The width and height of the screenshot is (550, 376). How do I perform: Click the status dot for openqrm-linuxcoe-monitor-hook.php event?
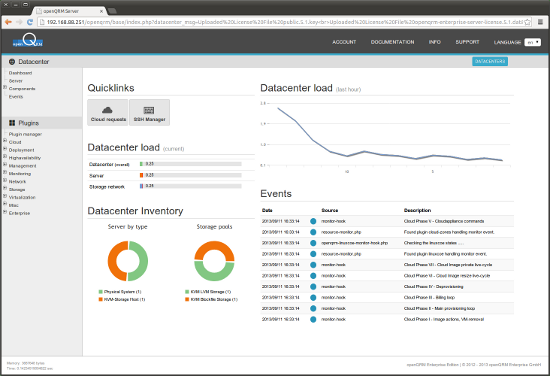pyautogui.click(x=313, y=243)
